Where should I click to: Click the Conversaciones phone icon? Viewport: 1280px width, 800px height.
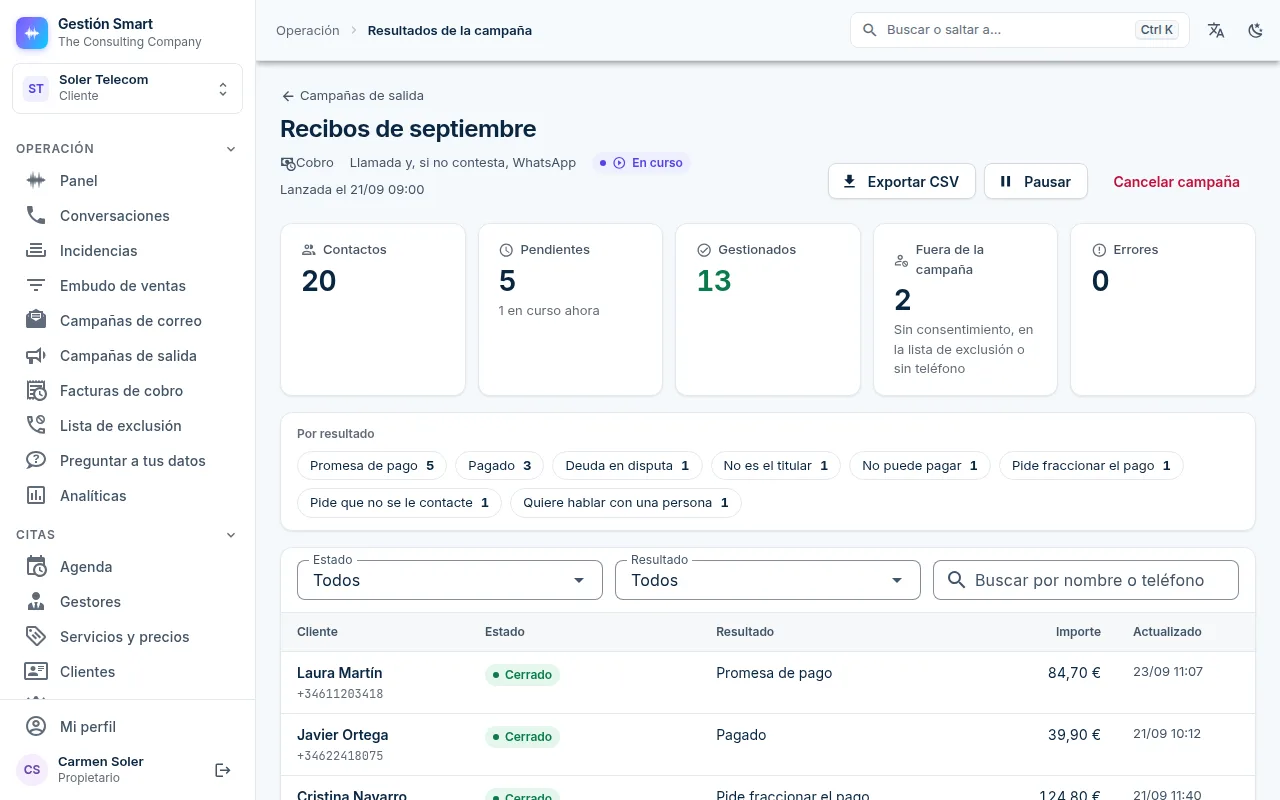coord(36,216)
